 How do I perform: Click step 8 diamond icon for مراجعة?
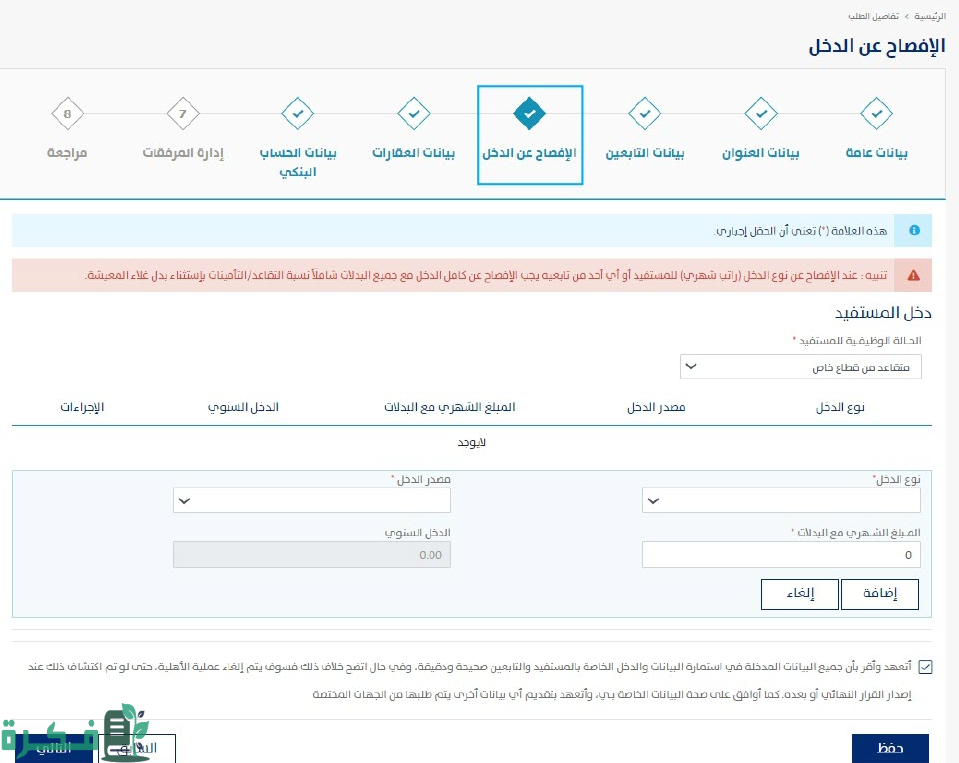(x=67, y=114)
